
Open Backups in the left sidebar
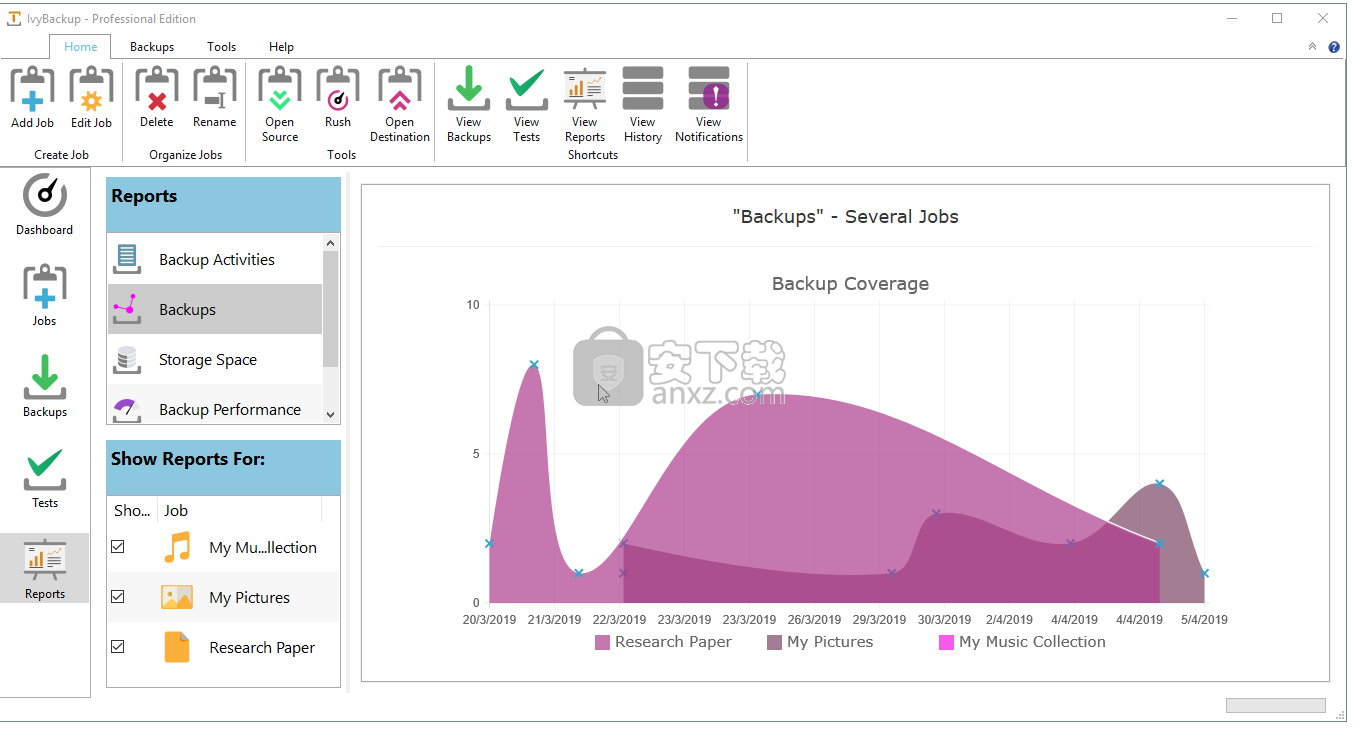click(x=45, y=387)
